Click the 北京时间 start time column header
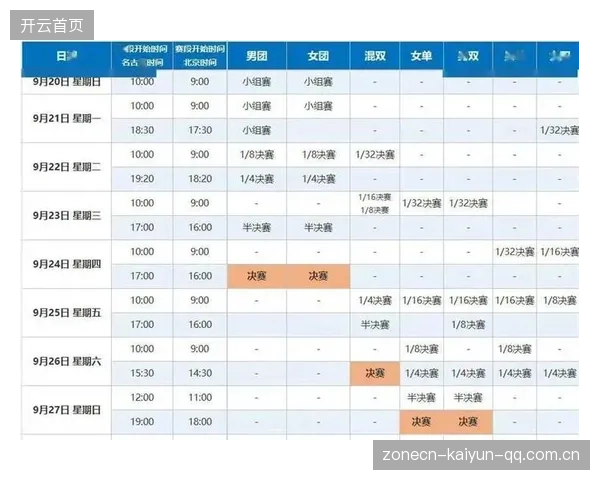Viewport: 600px width, 480px height. (x=200, y=56)
